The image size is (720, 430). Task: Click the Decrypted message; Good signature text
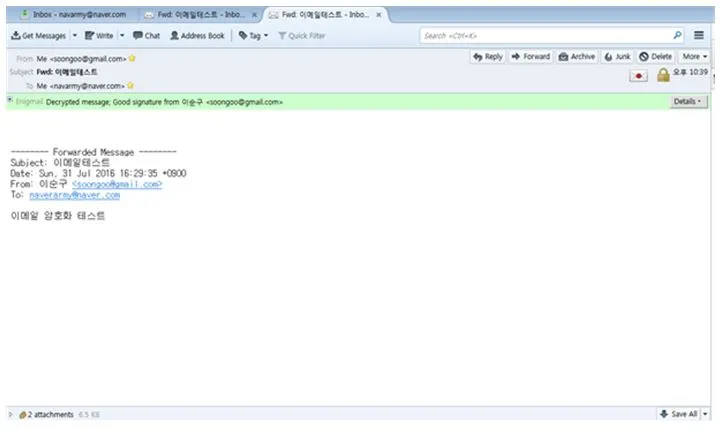pyautogui.click(x=164, y=102)
